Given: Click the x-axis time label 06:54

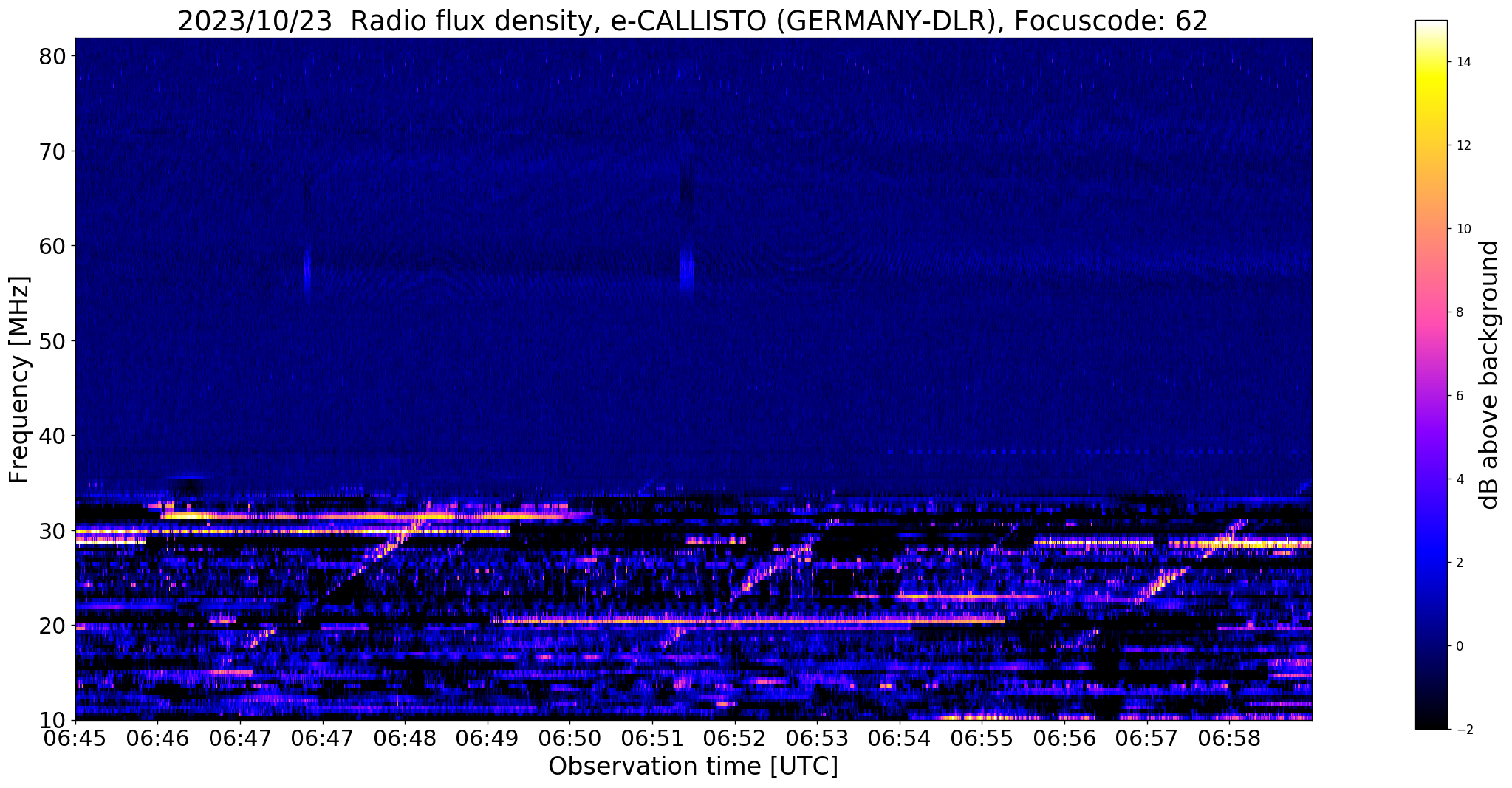Looking at the screenshot, I should [900, 739].
